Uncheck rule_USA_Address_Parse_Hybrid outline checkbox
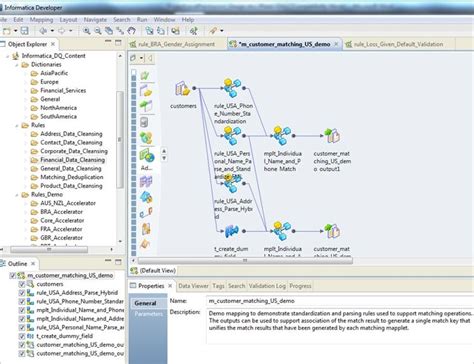This screenshot has width=474, height=364. [22, 293]
